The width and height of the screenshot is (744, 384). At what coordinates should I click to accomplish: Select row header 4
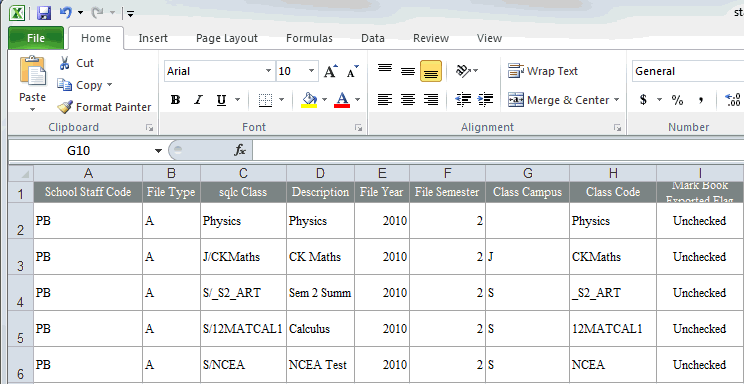[20, 293]
